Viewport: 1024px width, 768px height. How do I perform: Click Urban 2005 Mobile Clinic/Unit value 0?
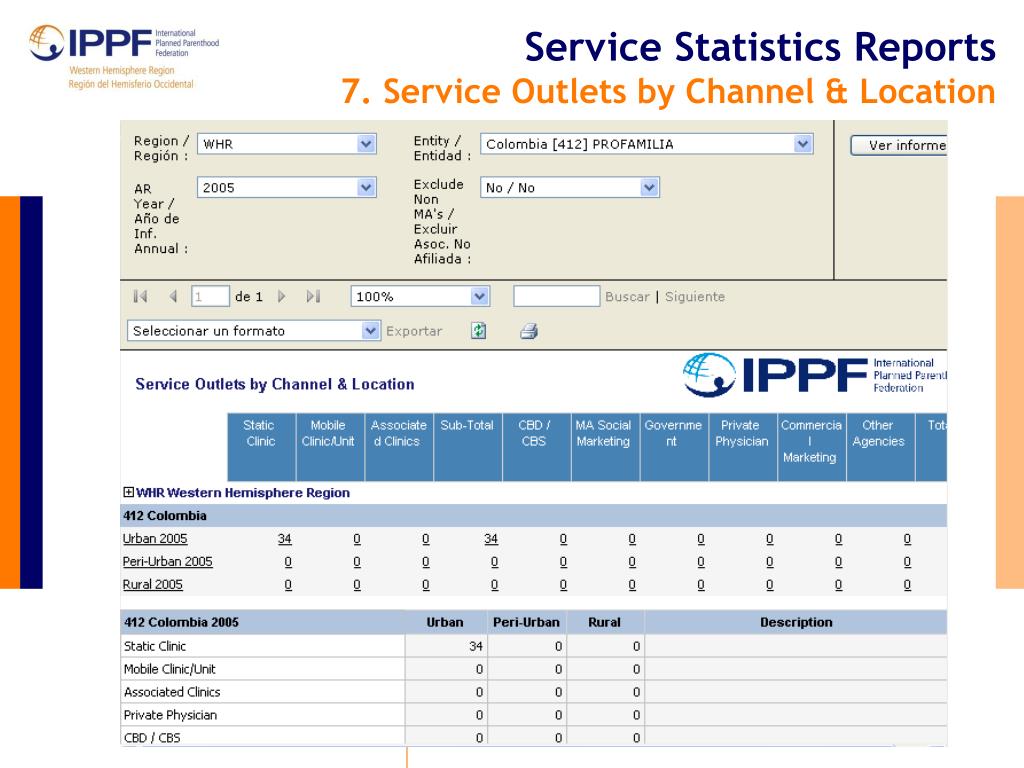[x=357, y=539]
